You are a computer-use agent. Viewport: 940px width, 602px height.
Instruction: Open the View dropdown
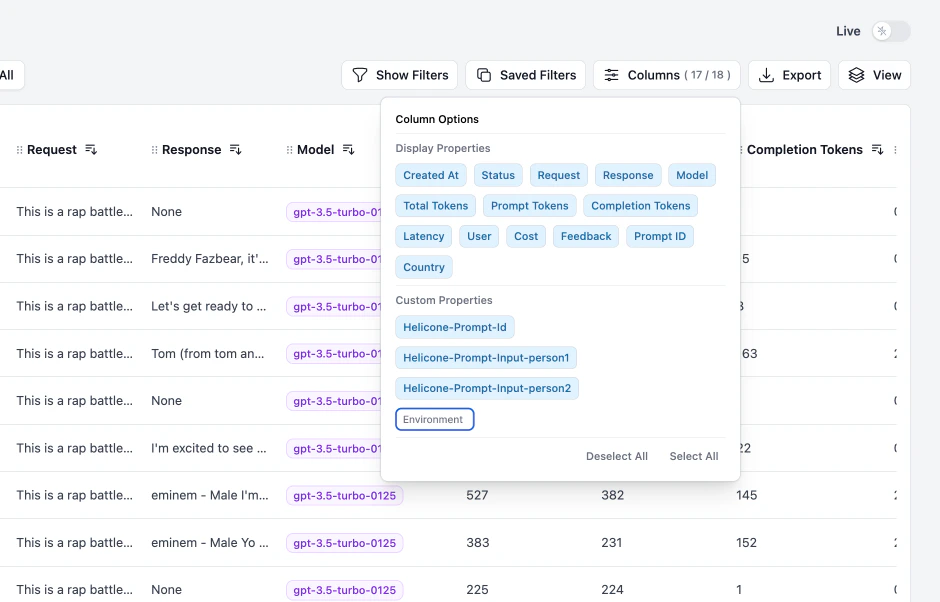[x=874, y=74]
